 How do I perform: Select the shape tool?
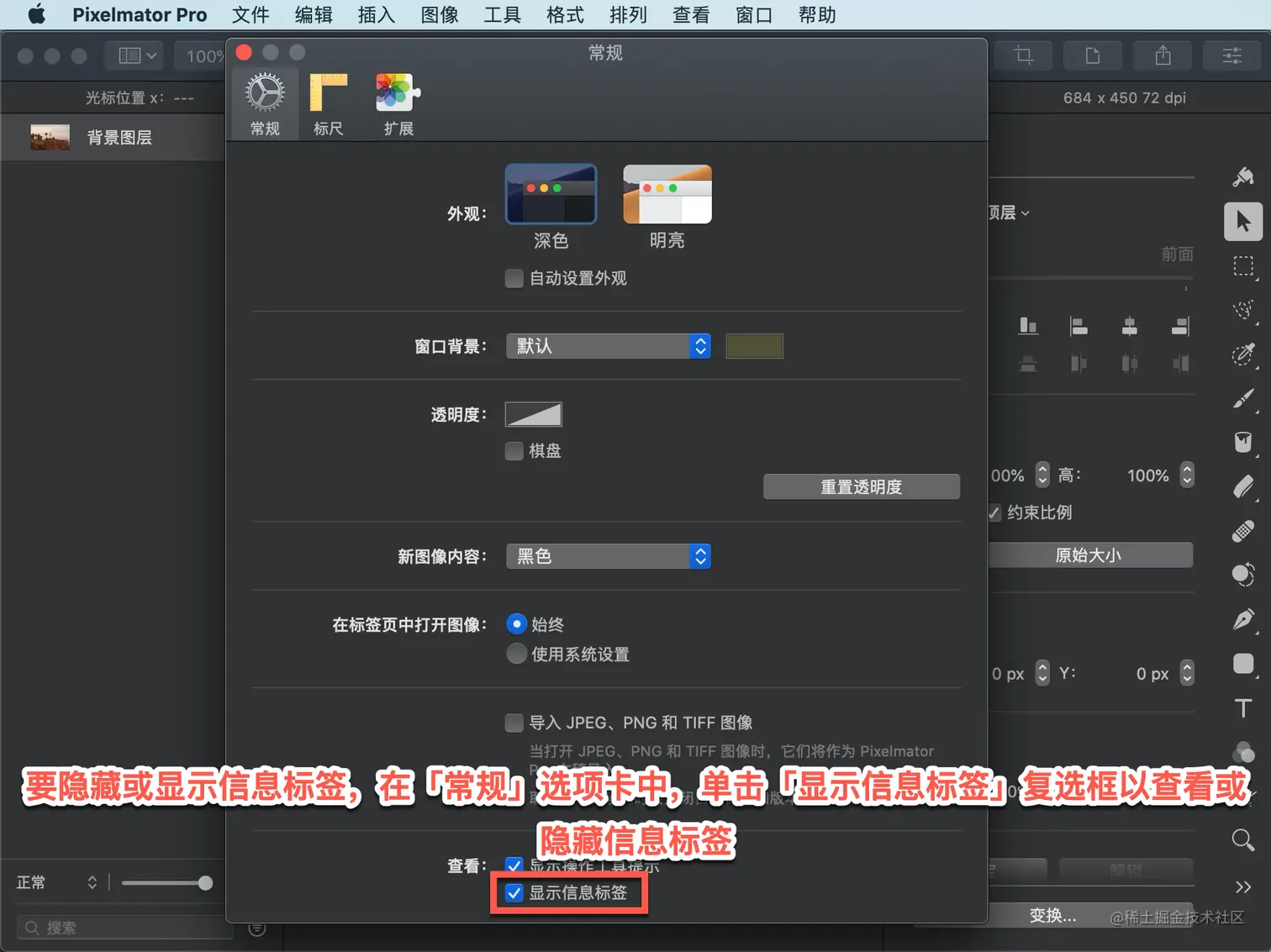pyautogui.click(x=1243, y=664)
